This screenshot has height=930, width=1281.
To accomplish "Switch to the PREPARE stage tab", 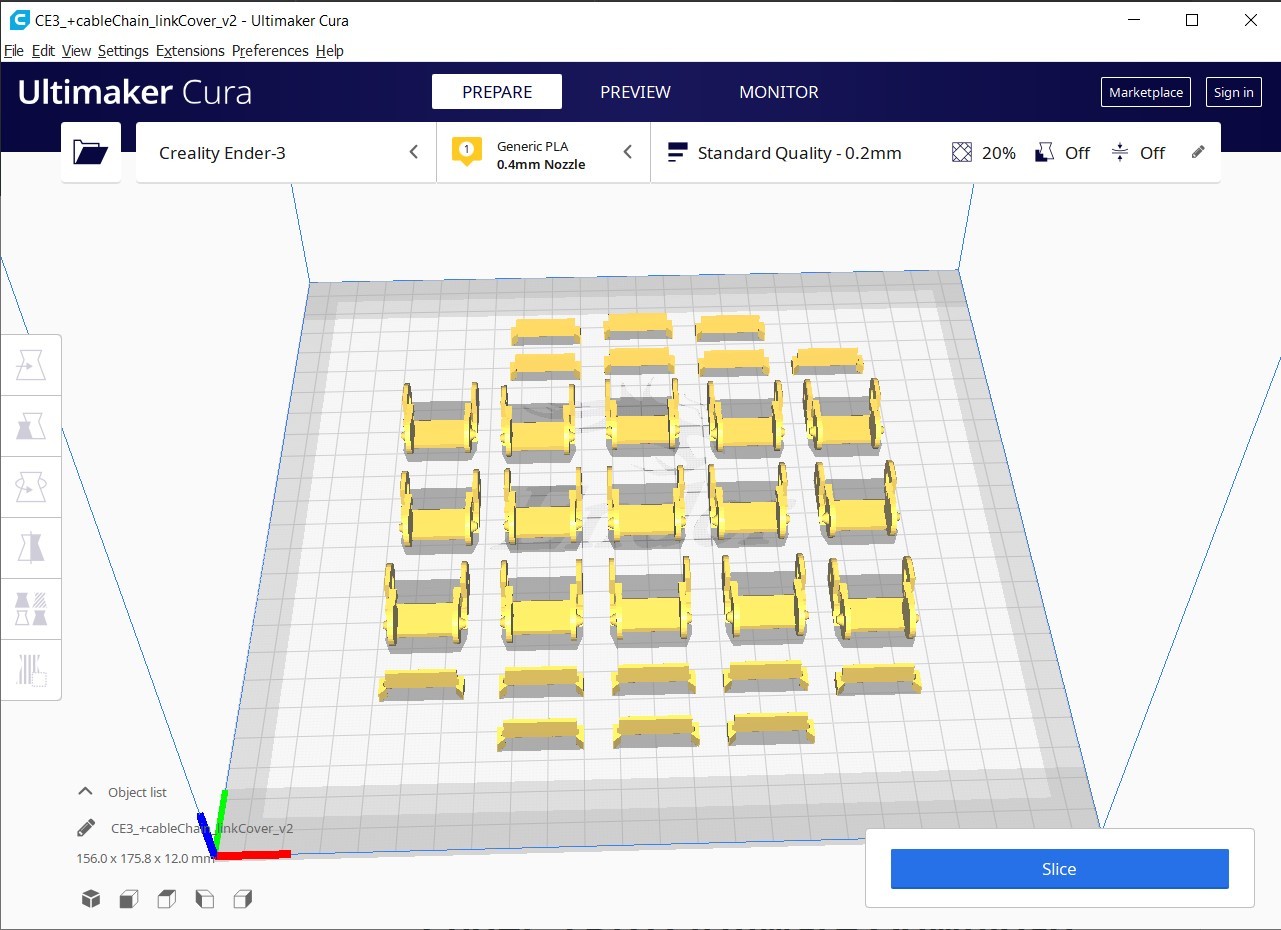I will pyautogui.click(x=497, y=92).
